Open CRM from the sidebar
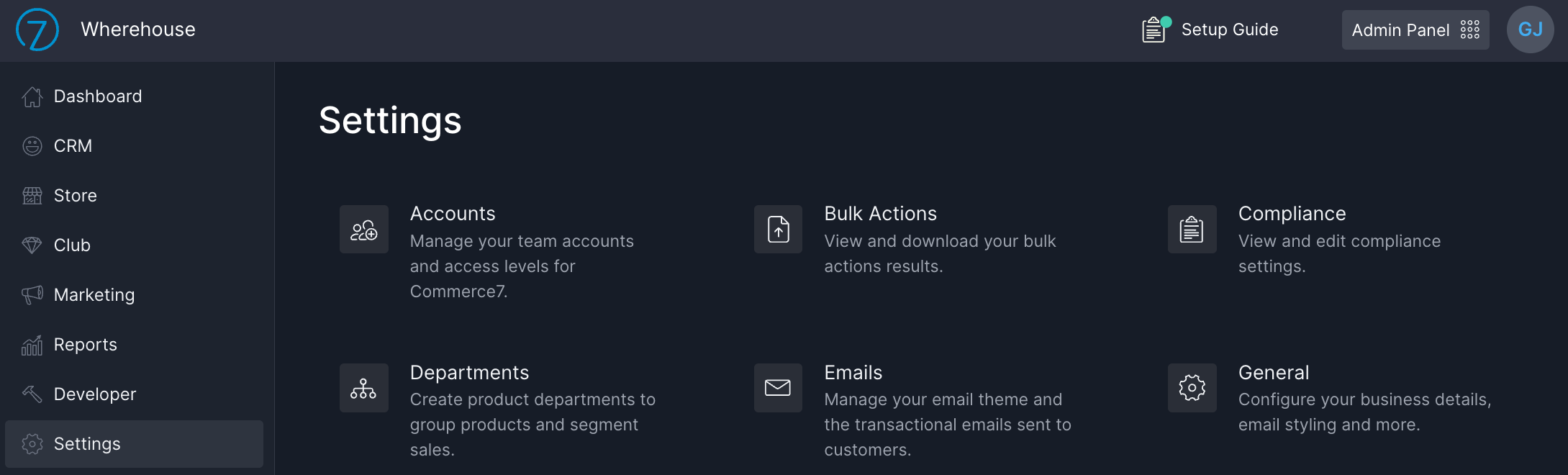 73,146
